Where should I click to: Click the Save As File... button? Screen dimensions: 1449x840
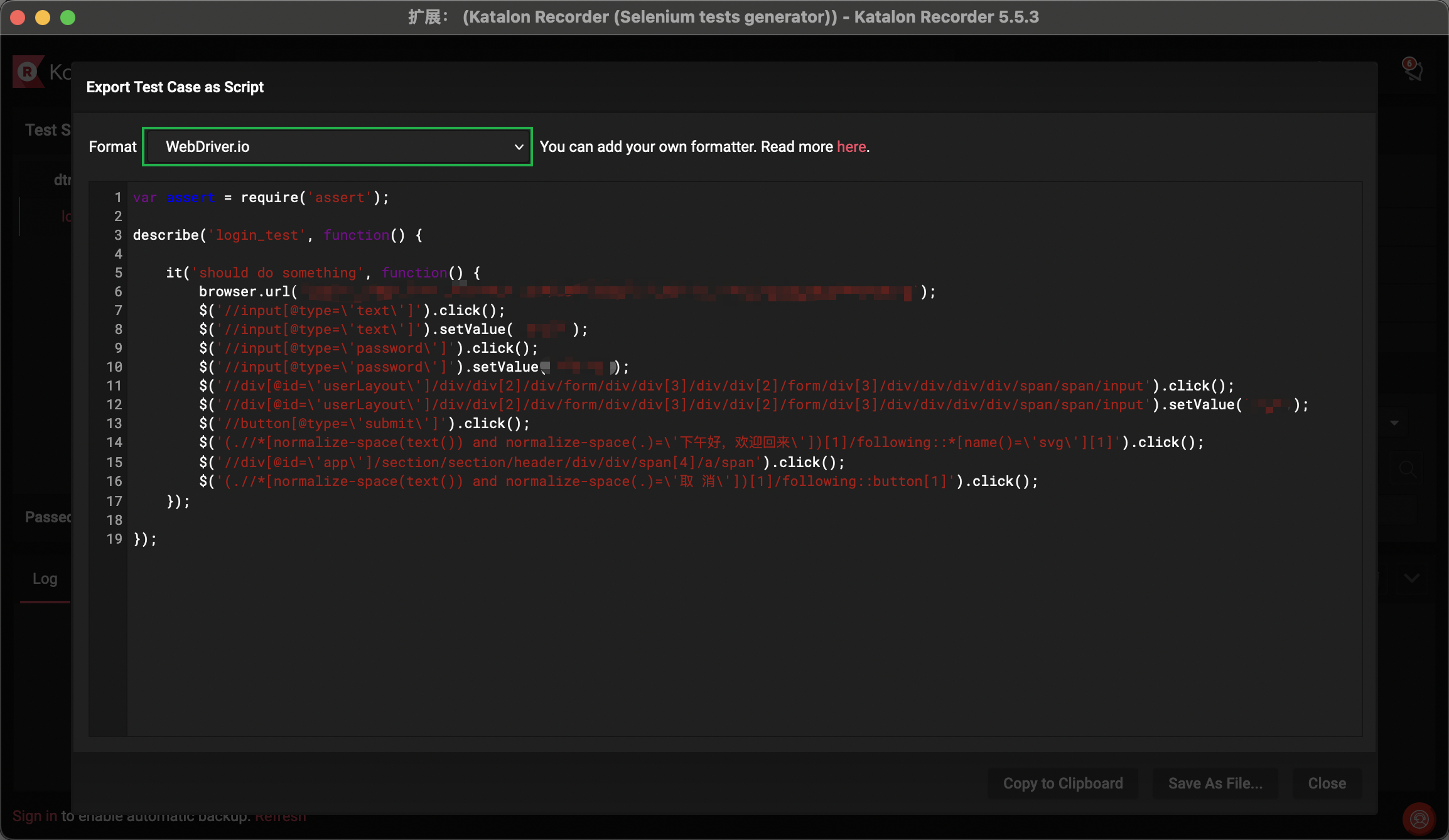(1215, 783)
